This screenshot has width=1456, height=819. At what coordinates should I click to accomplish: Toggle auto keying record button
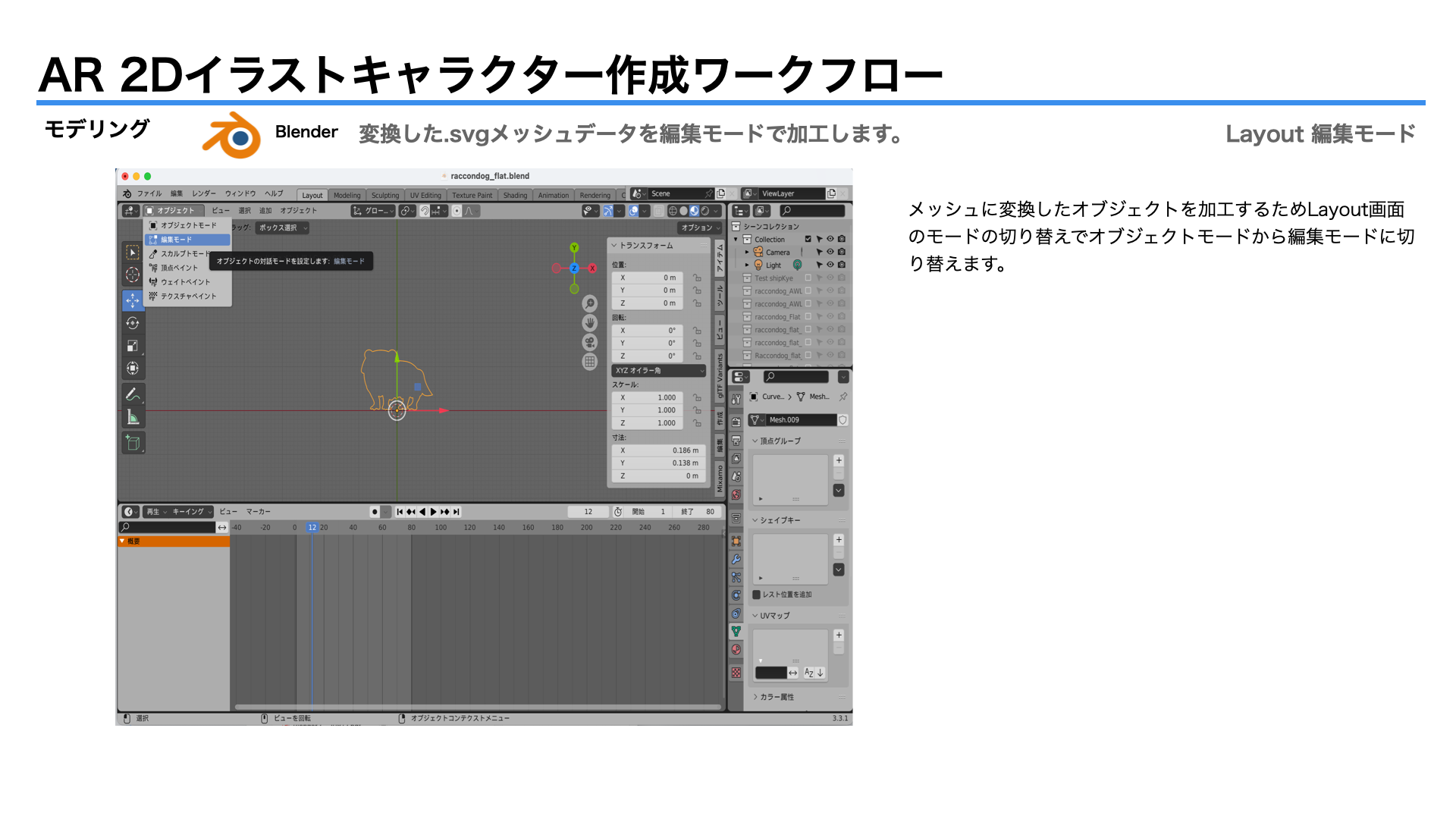375,512
